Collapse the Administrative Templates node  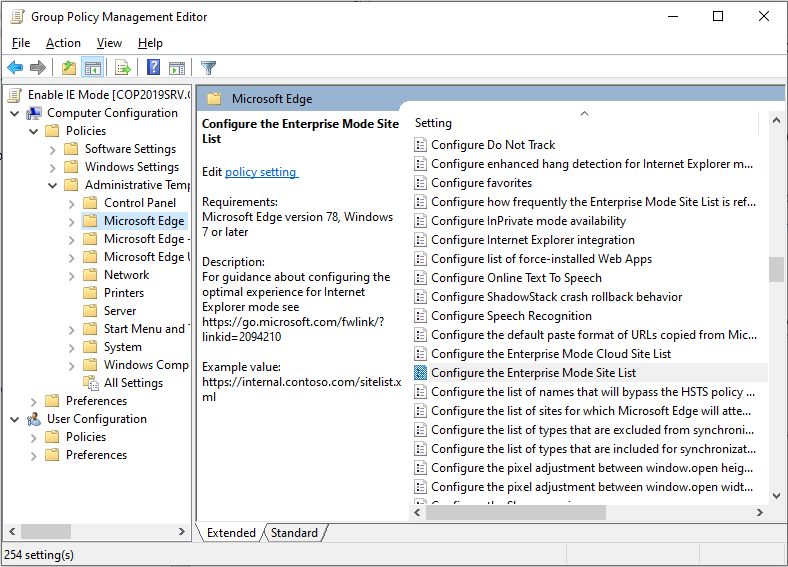tap(53, 185)
